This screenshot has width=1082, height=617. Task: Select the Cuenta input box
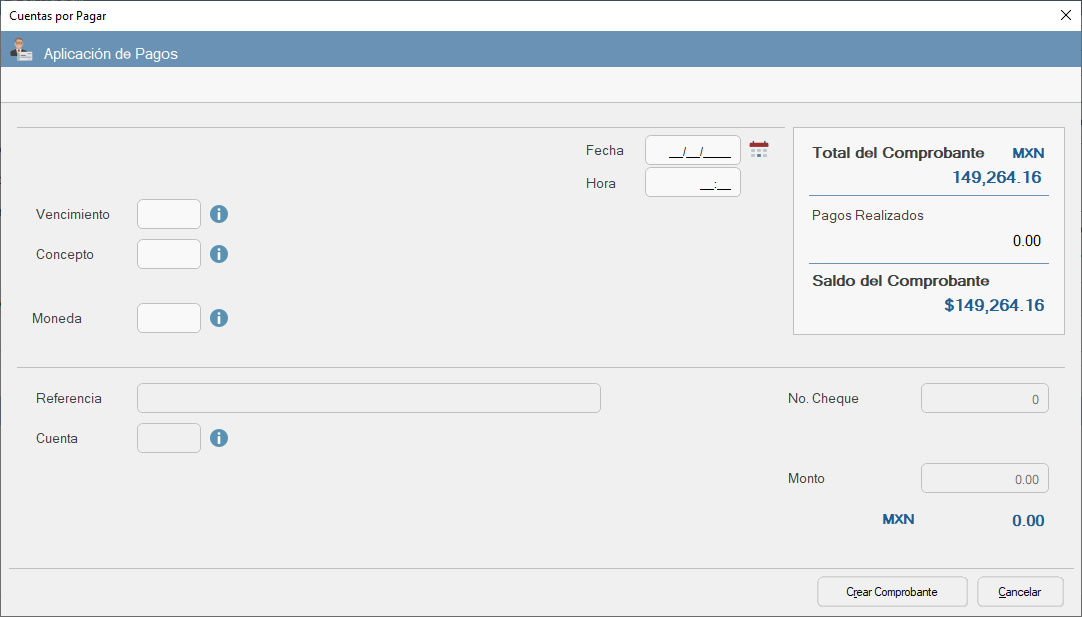[x=169, y=438]
